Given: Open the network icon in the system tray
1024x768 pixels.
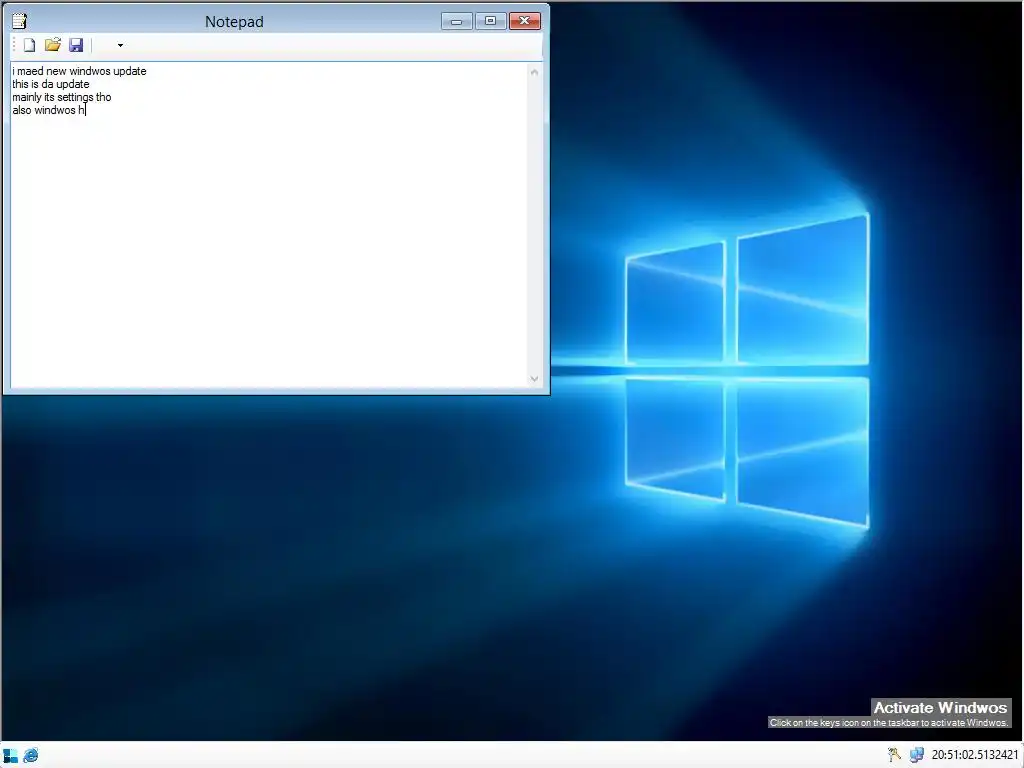Looking at the screenshot, I should (x=917, y=755).
